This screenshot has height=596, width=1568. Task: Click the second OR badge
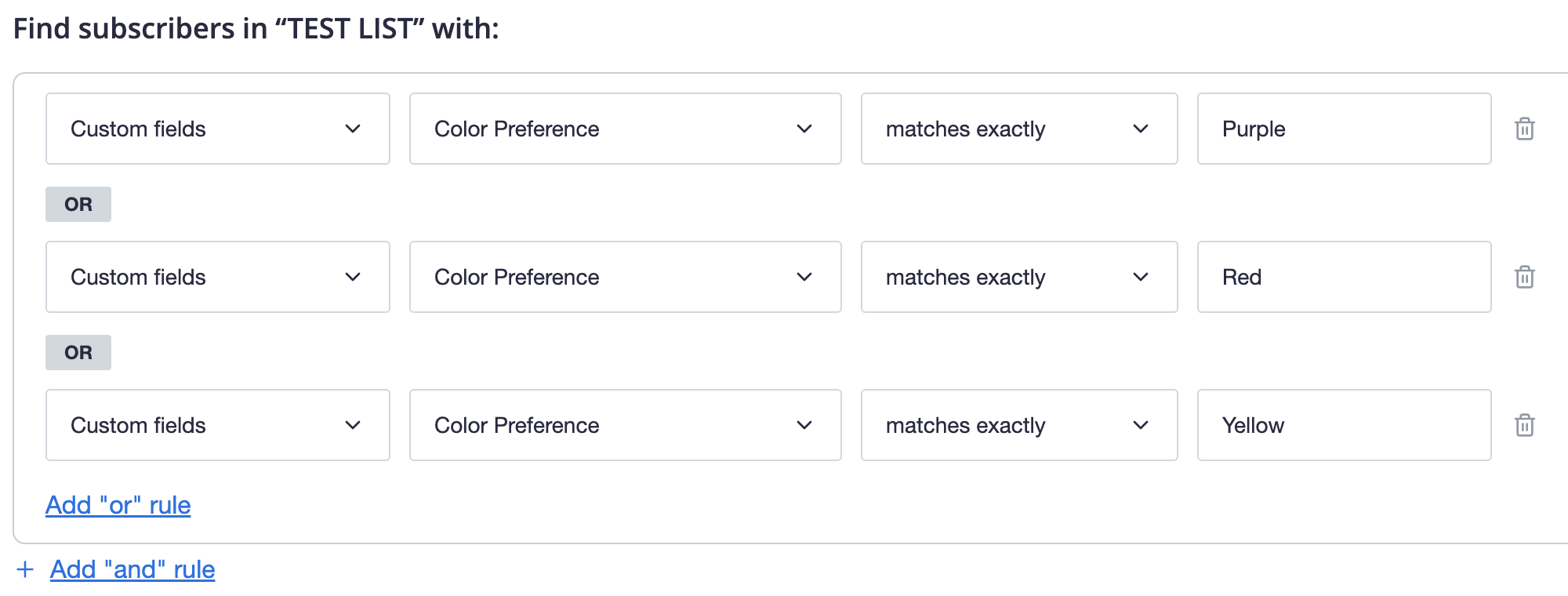click(78, 352)
